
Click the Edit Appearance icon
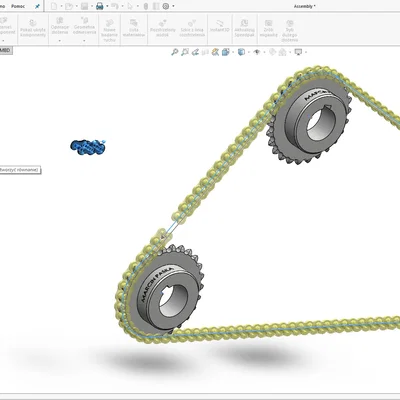(272, 52)
